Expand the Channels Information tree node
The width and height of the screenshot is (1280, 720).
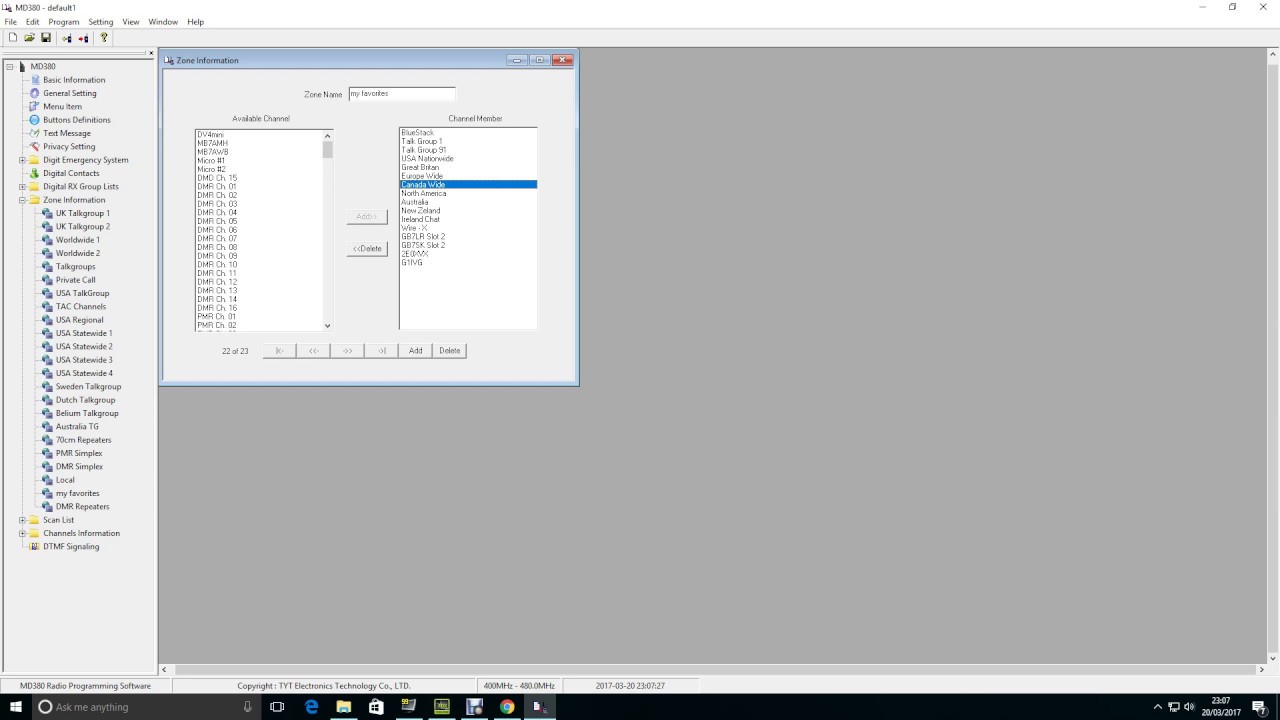point(22,533)
